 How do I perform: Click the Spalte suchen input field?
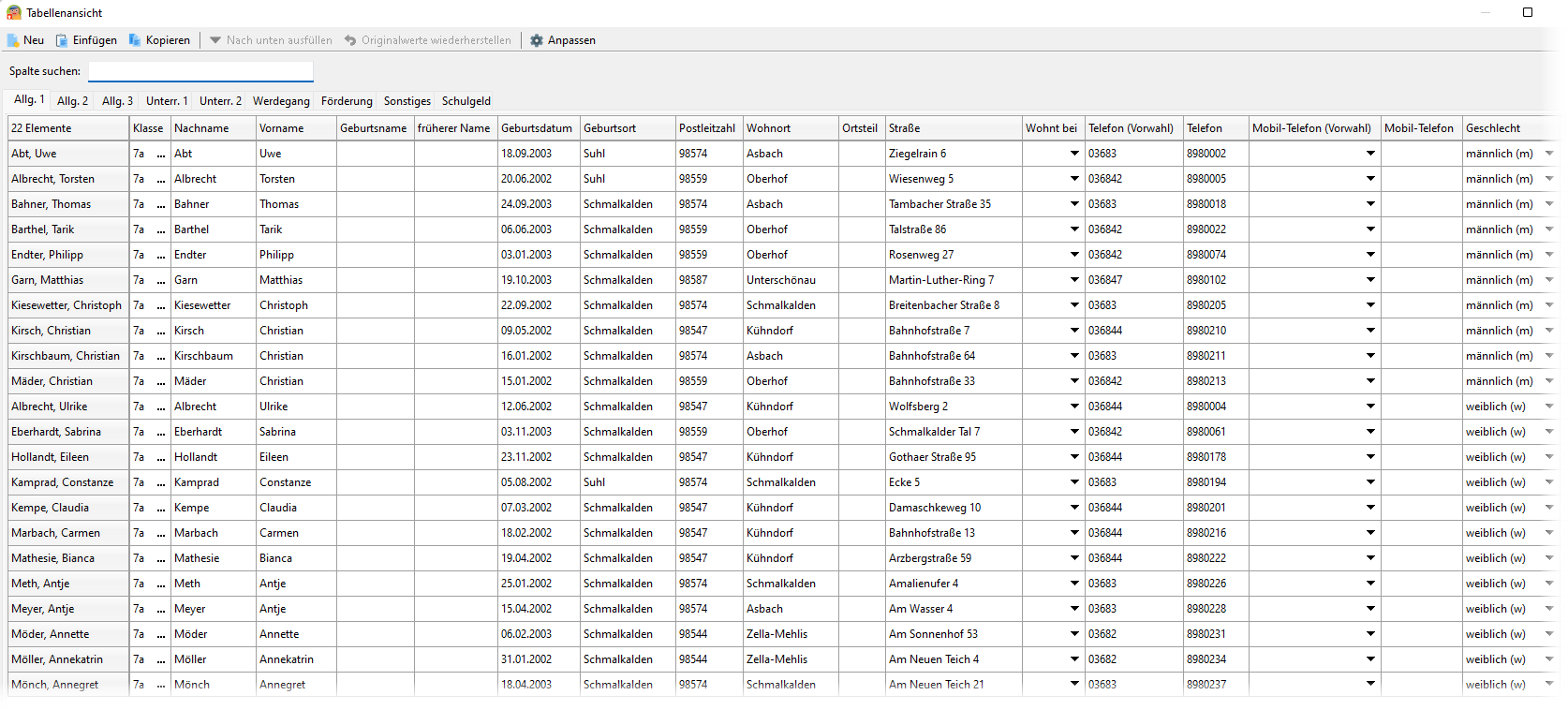[200, 71]
